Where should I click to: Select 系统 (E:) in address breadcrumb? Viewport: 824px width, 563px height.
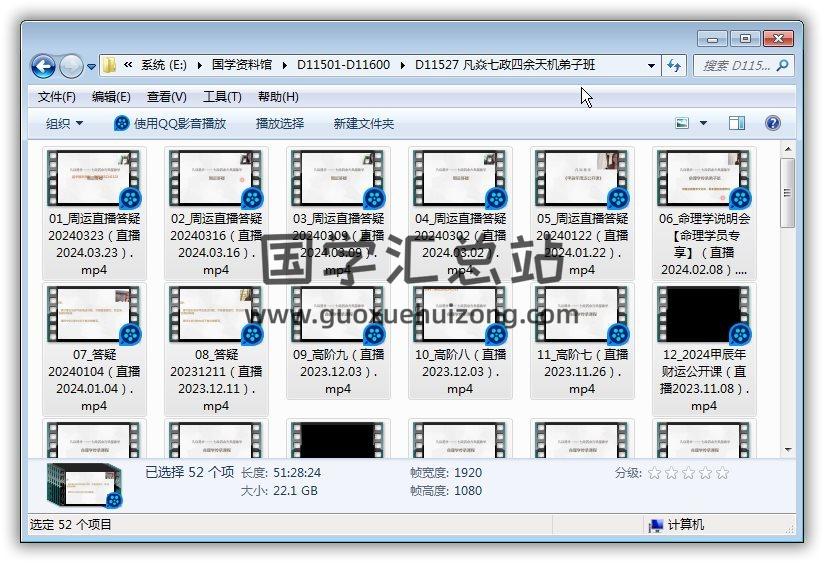tap(163, 65)
